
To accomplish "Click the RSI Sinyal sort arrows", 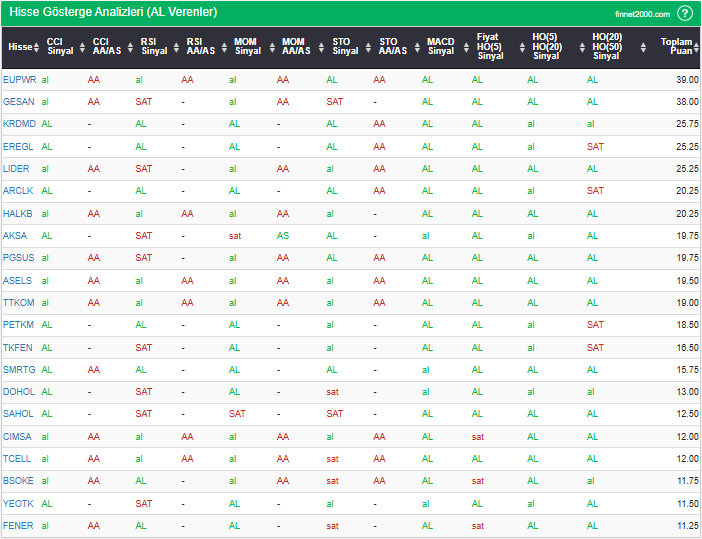I will pyautogui.click(x=175, y=47).
